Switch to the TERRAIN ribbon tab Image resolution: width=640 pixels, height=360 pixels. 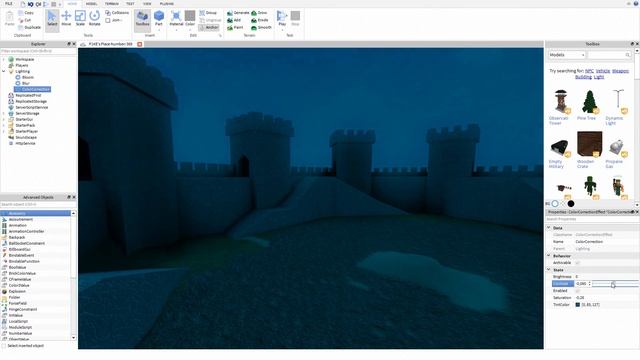112,4
